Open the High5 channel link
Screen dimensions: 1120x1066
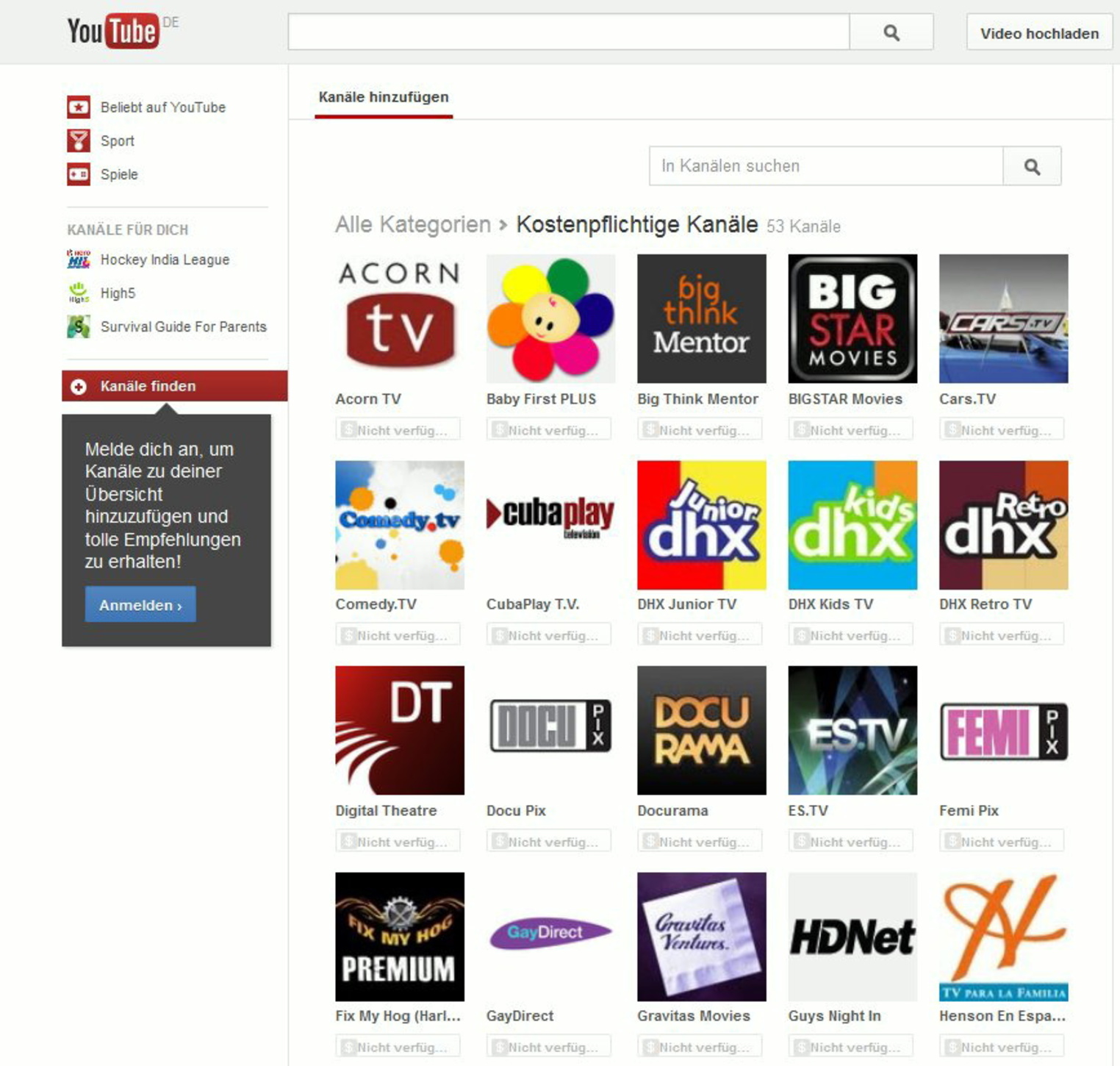pyautogui.click(x=118, y=293)
